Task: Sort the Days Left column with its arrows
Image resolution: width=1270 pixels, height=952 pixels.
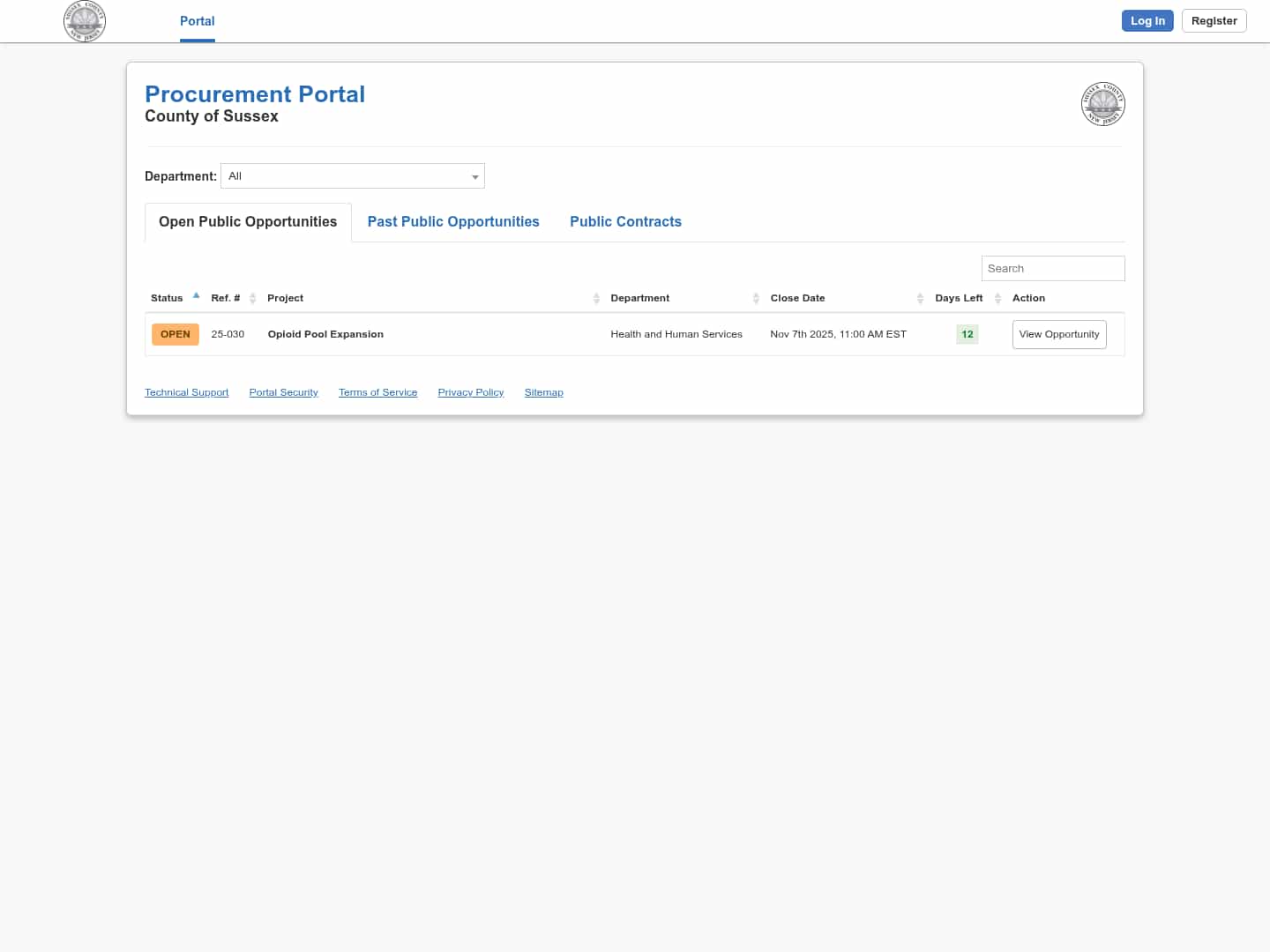Action: (997, 298)
